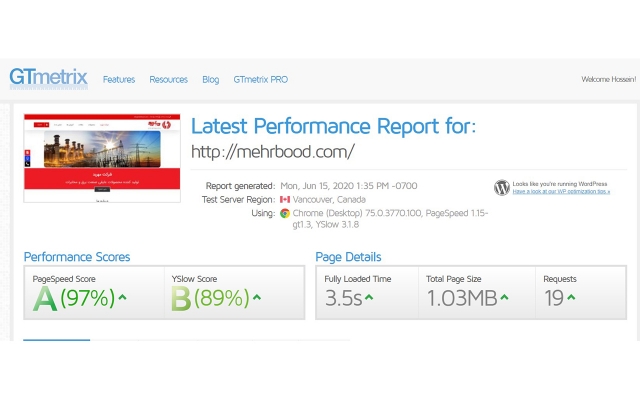This screenshot has width=640, height=400.
Task: Click the PageSpeed grade A (97%)
Action: (x=74, y=298)
